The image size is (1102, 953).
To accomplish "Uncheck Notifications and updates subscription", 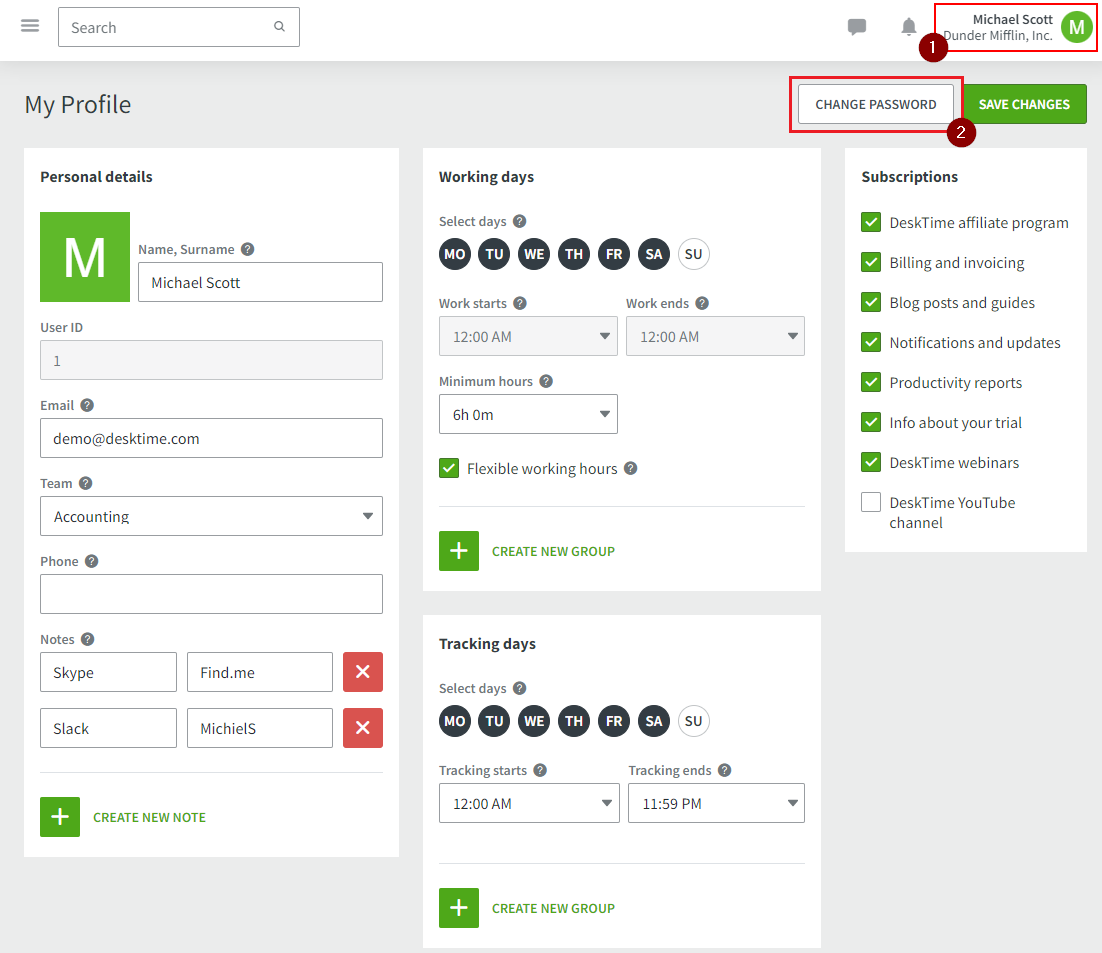I will tap(871, 343).
